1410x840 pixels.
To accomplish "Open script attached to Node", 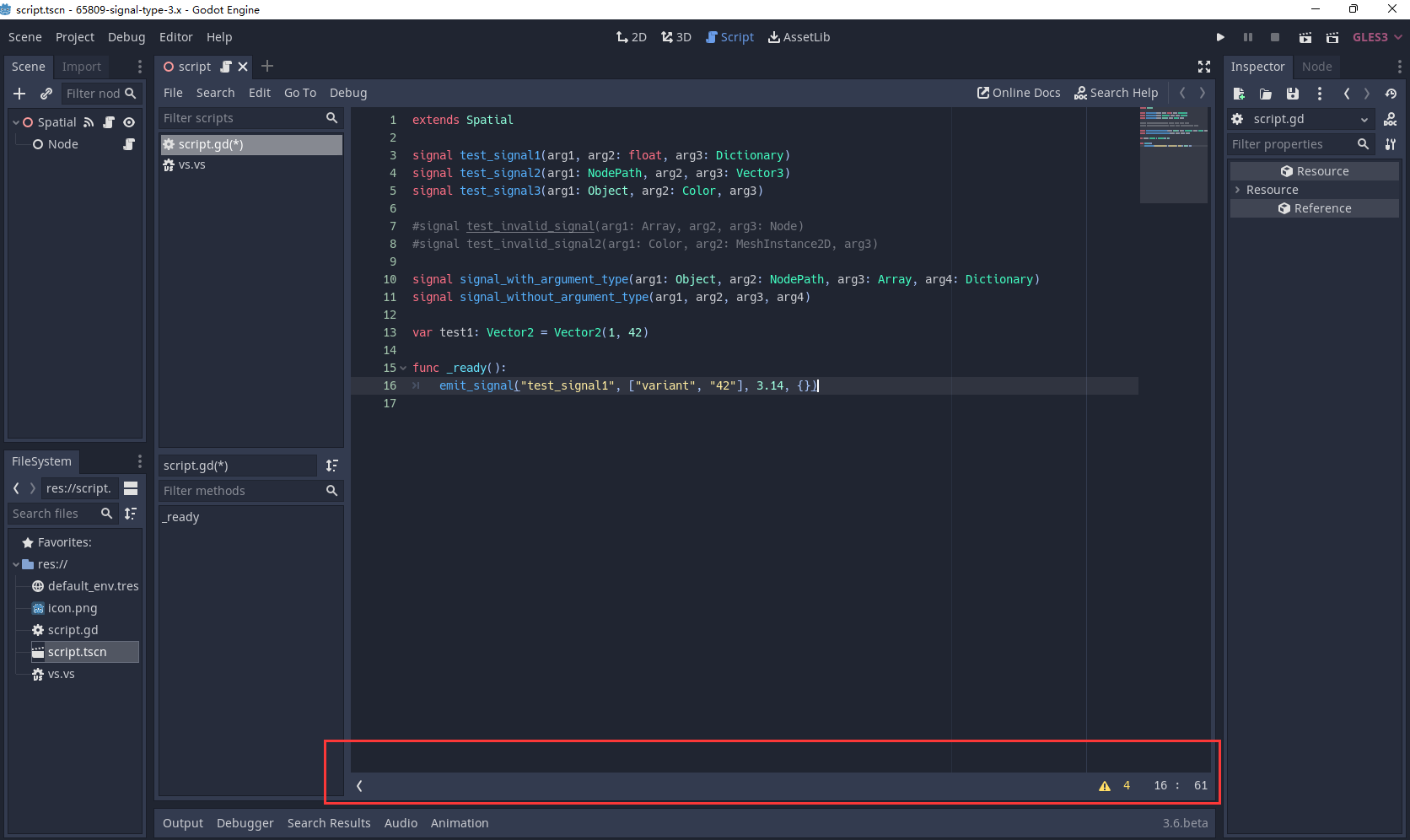I will click(129, 144).
